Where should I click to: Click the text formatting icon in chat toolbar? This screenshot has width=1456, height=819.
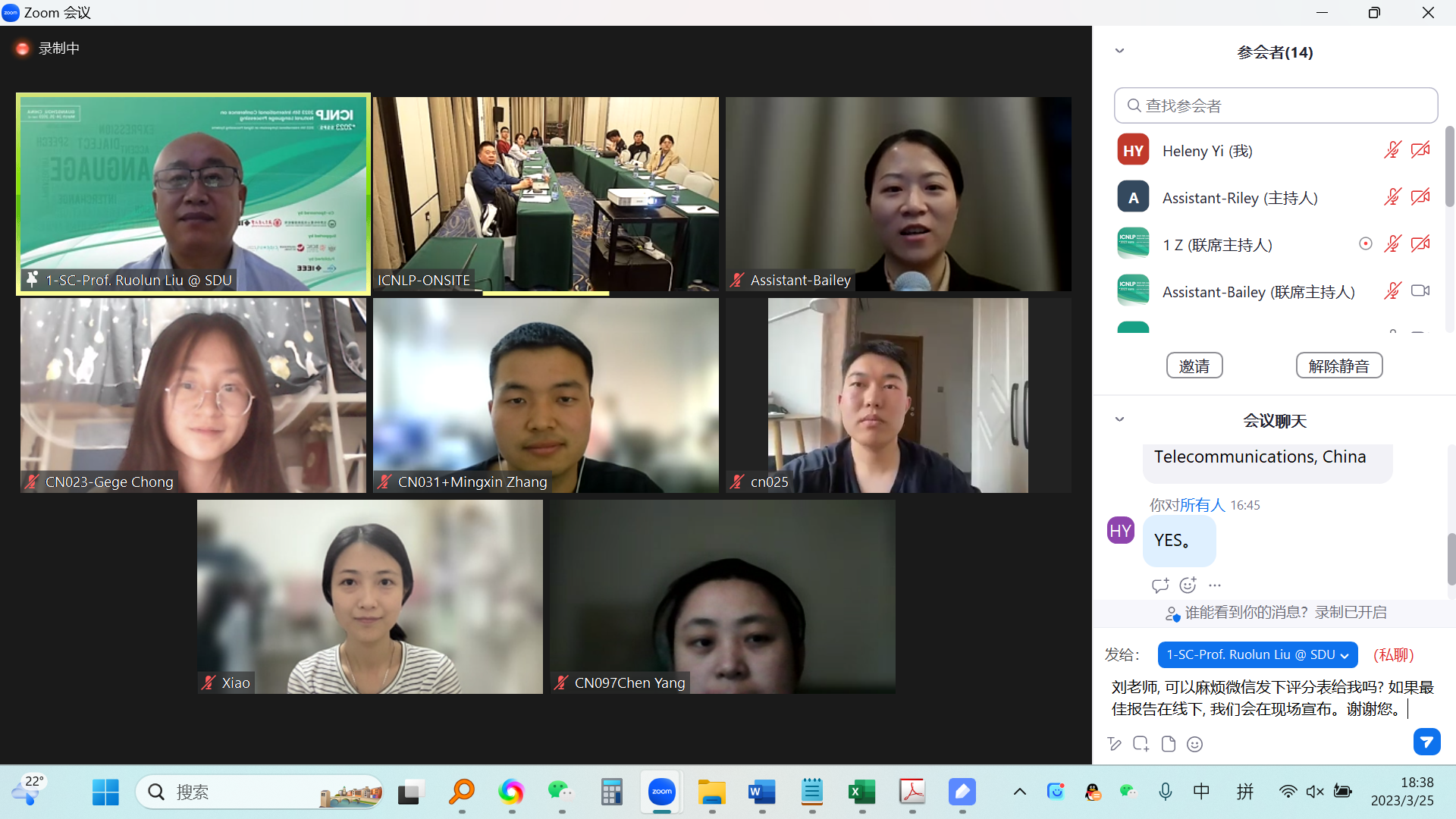(1114, 745)
